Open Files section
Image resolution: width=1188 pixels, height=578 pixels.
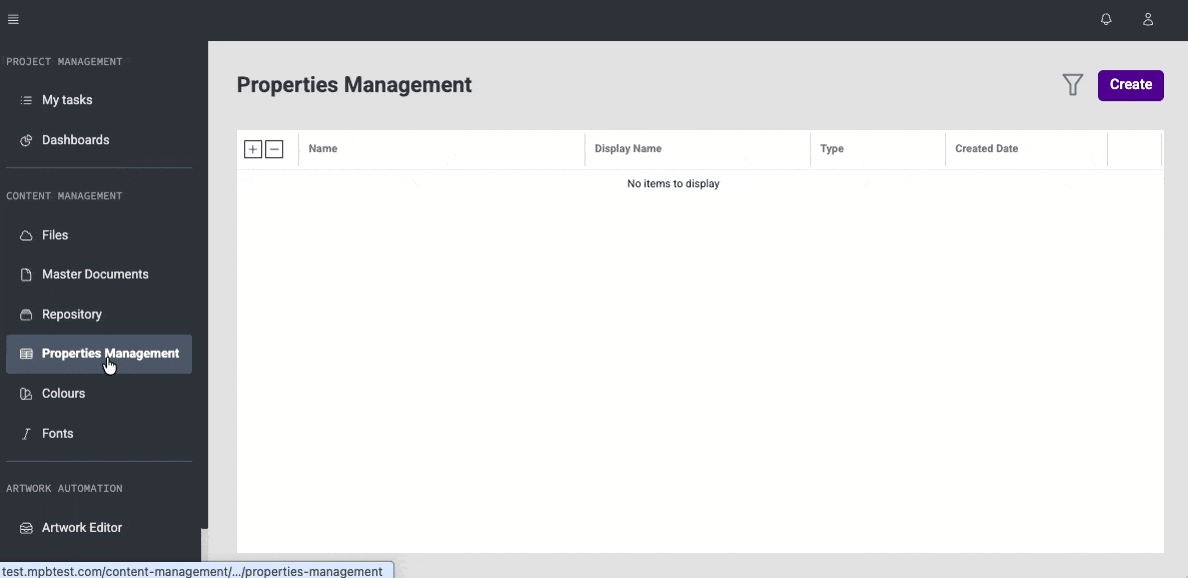coord(98,236)
